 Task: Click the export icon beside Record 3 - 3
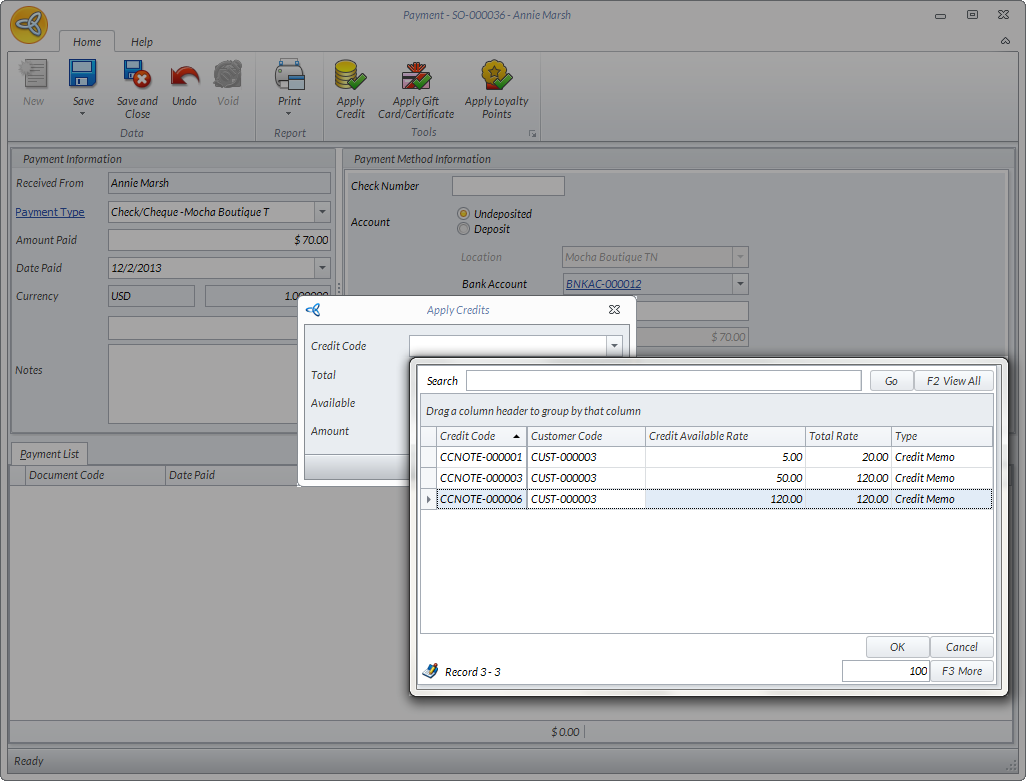430,671
